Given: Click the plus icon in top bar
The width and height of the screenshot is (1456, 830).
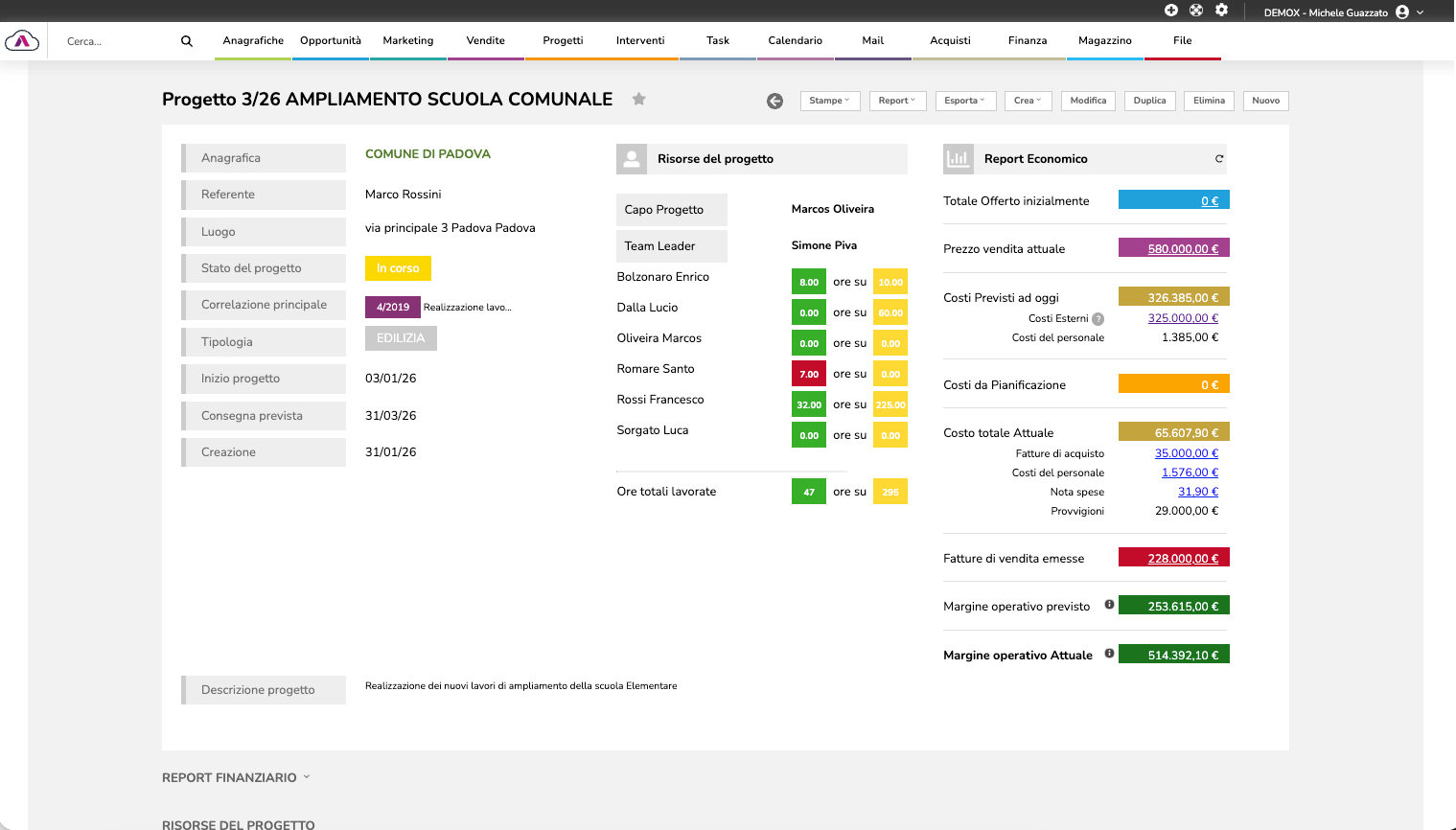Looking at the screenshot, I should [x=1170, y=11].
